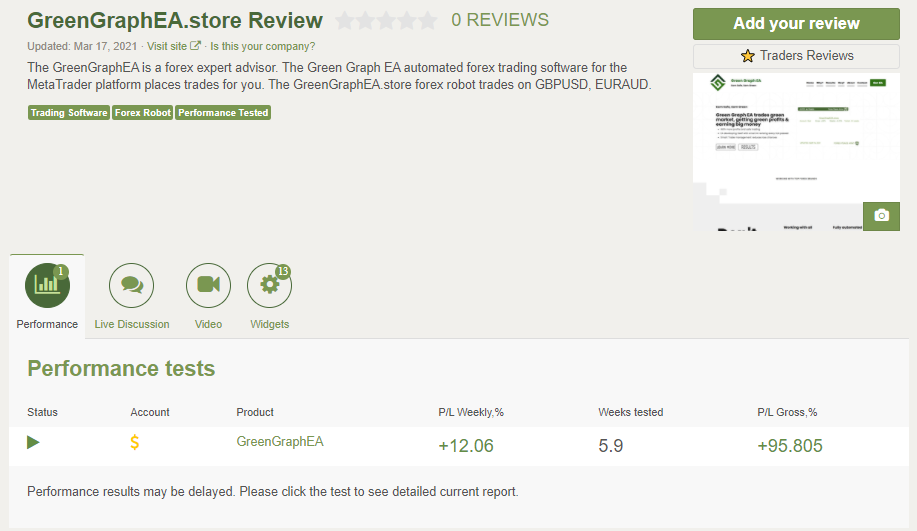Open the Video camera icon

[x=208, y=285]
